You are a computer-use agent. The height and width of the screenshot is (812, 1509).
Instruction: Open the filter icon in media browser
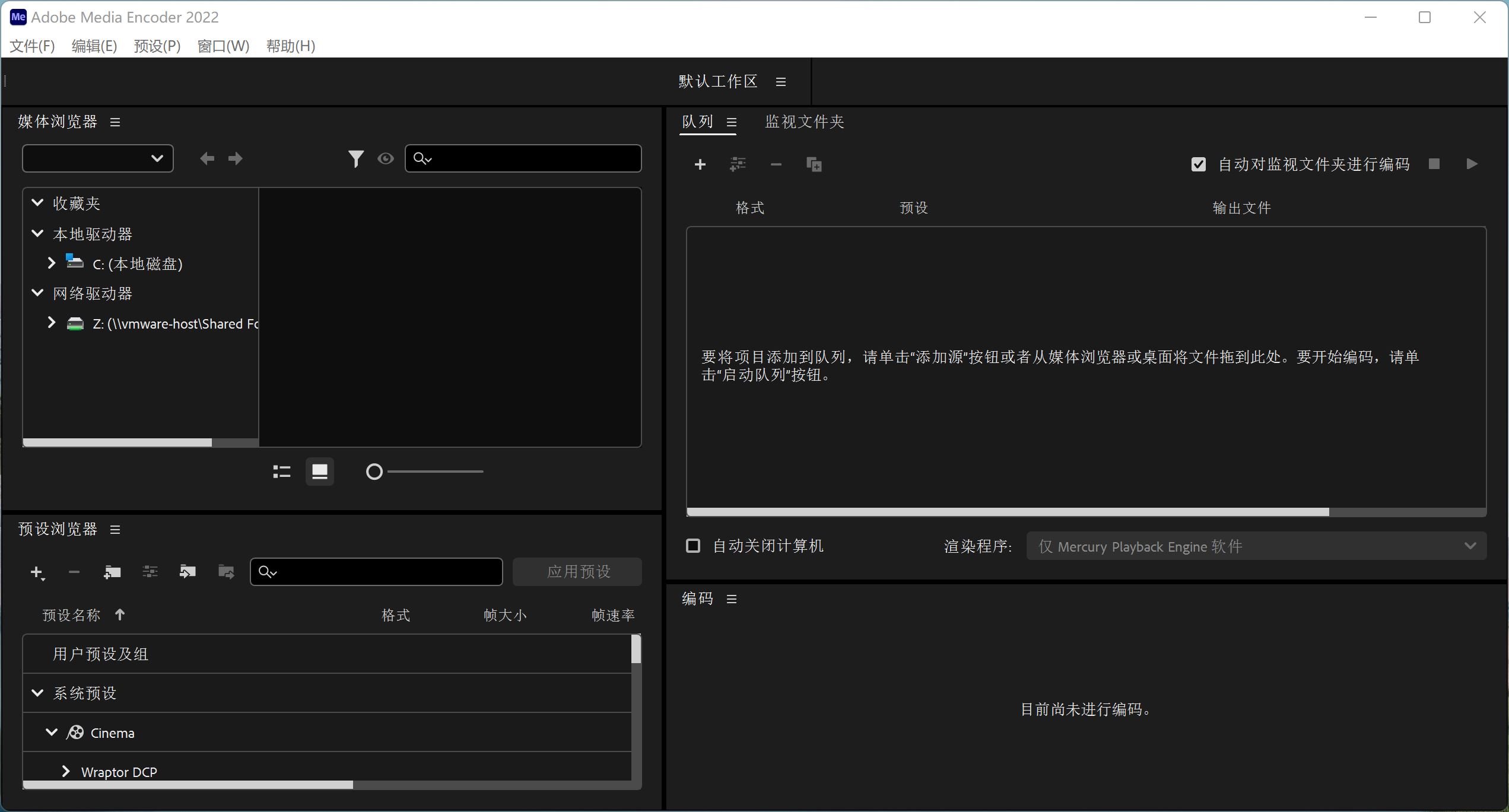pos(356,158)
